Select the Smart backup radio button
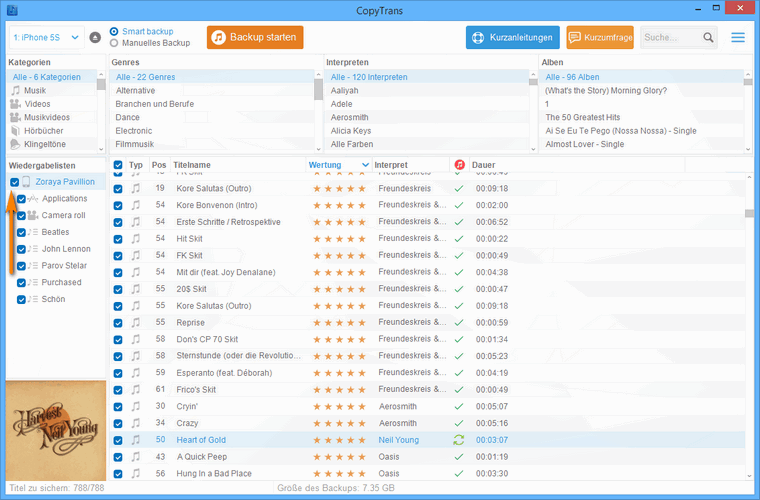The height and width of the screenshot is (500, 760). click(114, 31)
